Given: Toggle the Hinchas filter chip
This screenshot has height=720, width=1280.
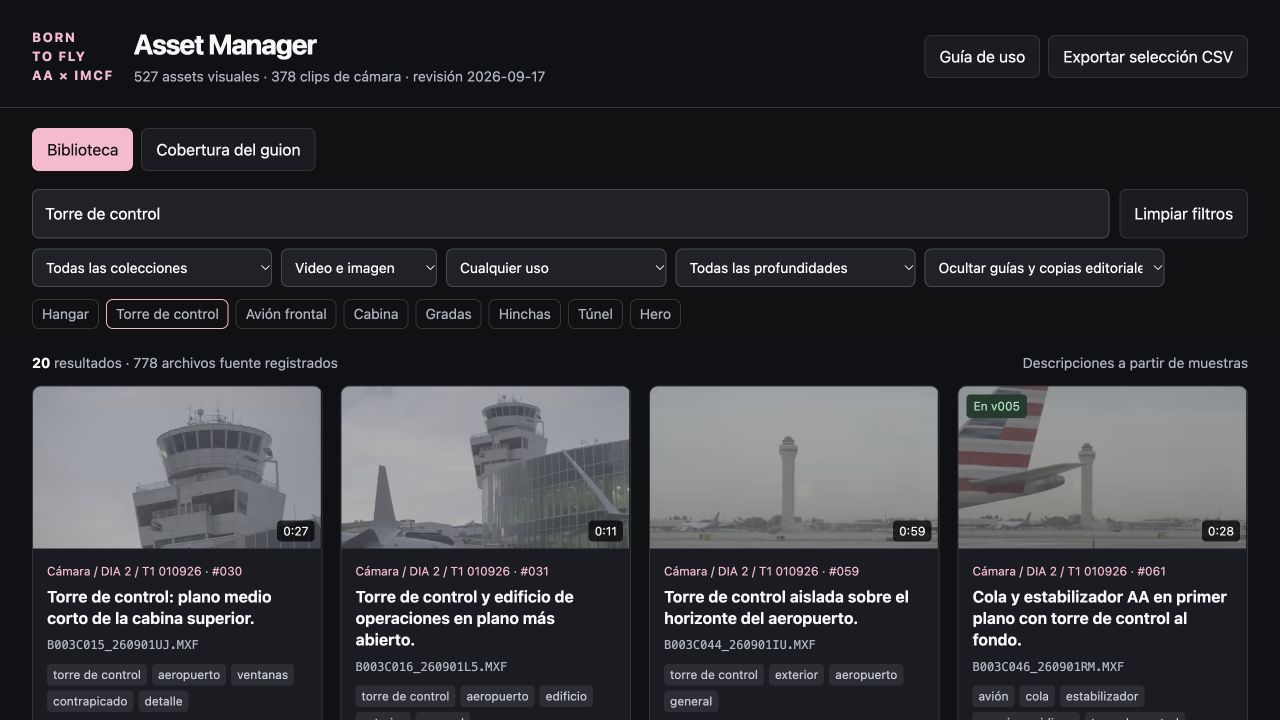Looking at the screenshot, I should pyautogui.click(x=525, y=314).
